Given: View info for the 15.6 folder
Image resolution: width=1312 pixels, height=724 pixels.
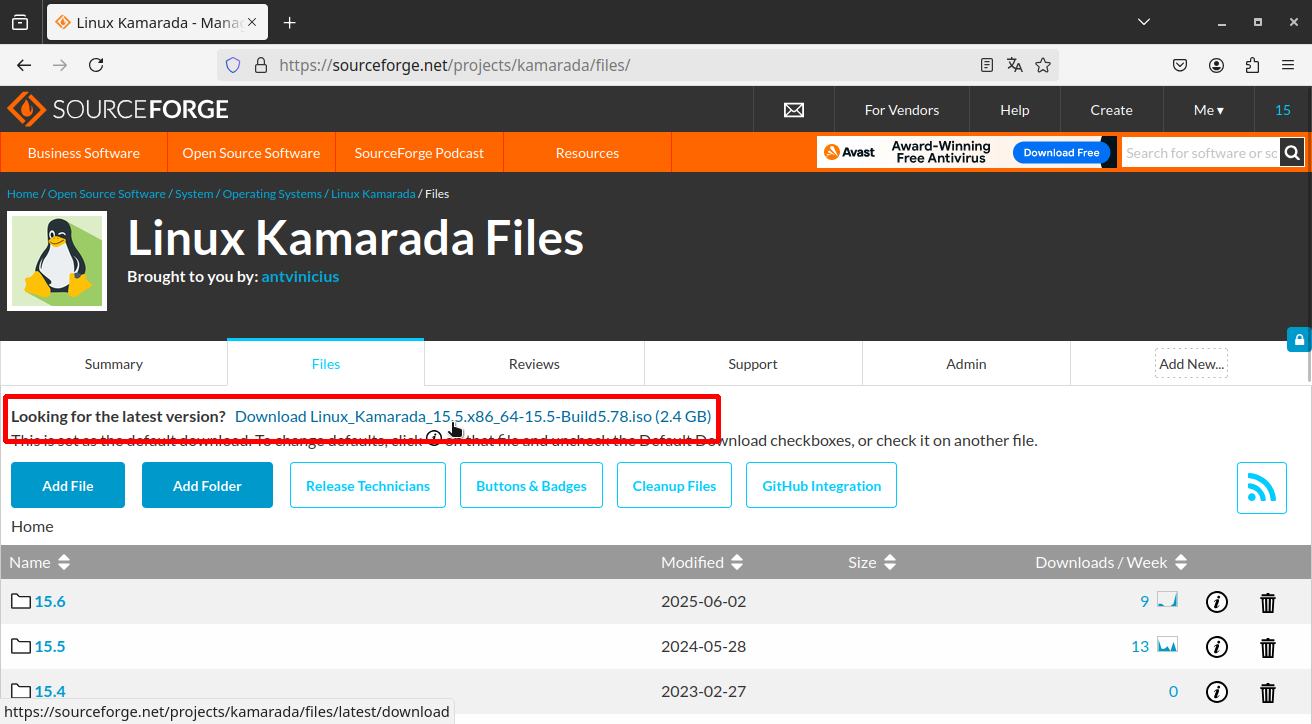Looking at the screenshot, I should tap(1217, 602).
